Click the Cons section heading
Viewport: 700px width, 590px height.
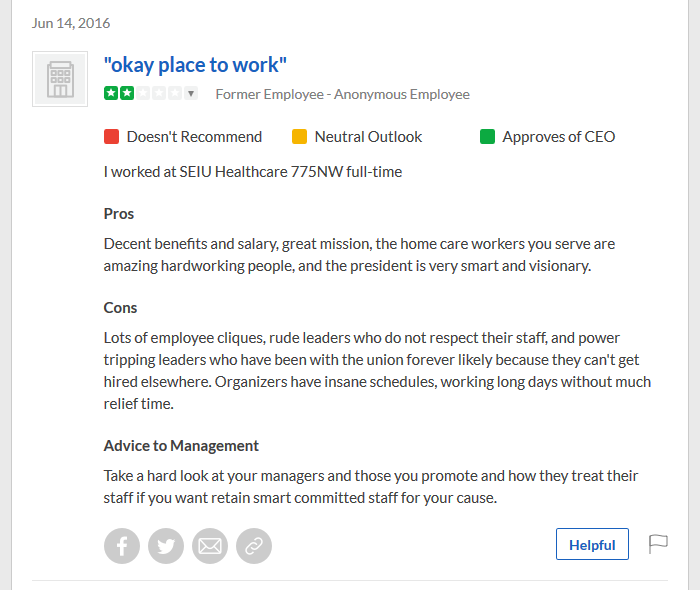pos(120,307)
